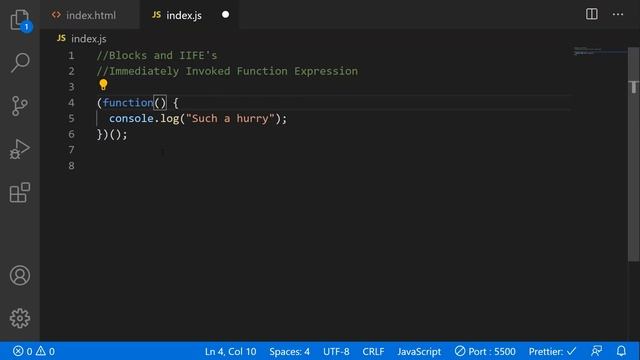Click the errors count icon in status bar
This screenshot has height=360, width=640.
(x=22, y=351)
